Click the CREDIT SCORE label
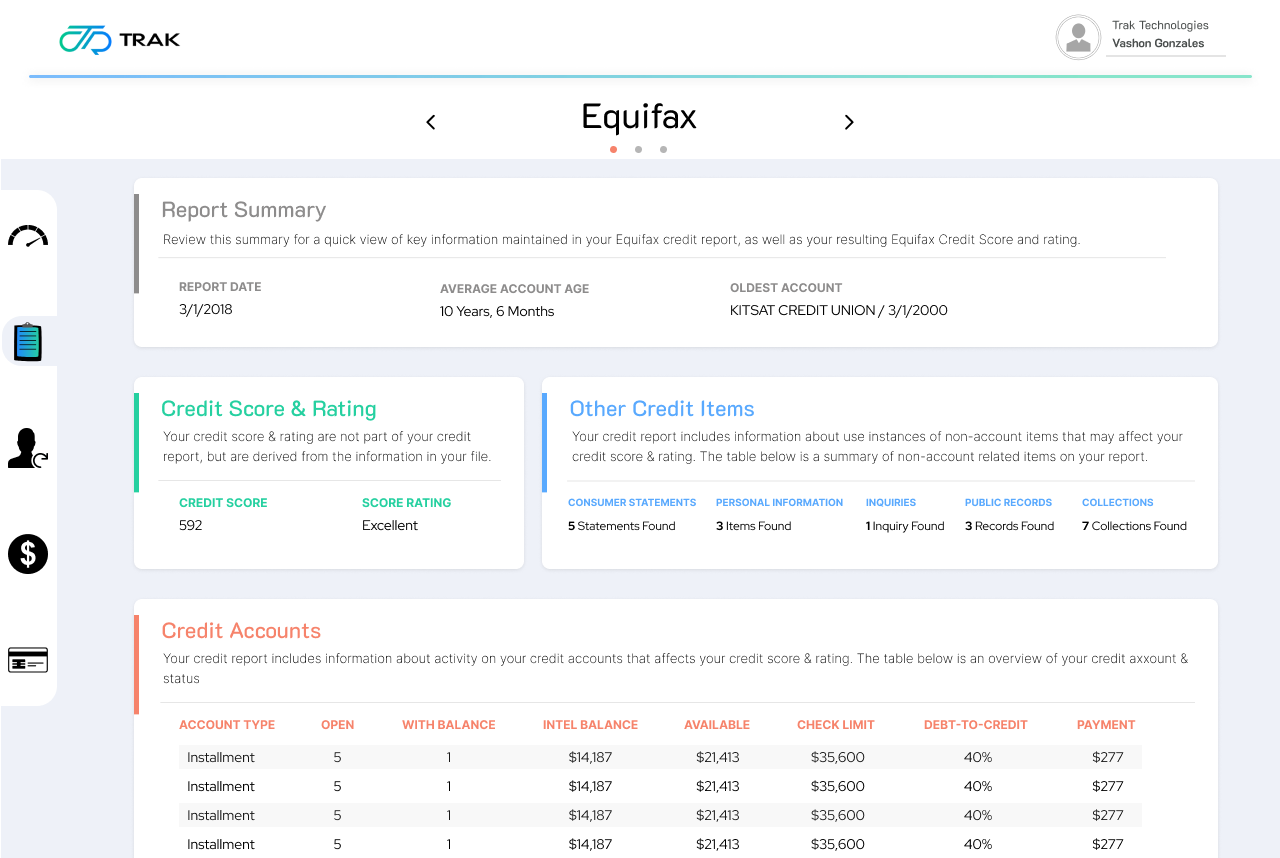This screenshot has height=858, width=1280. [x=223, y=503]
